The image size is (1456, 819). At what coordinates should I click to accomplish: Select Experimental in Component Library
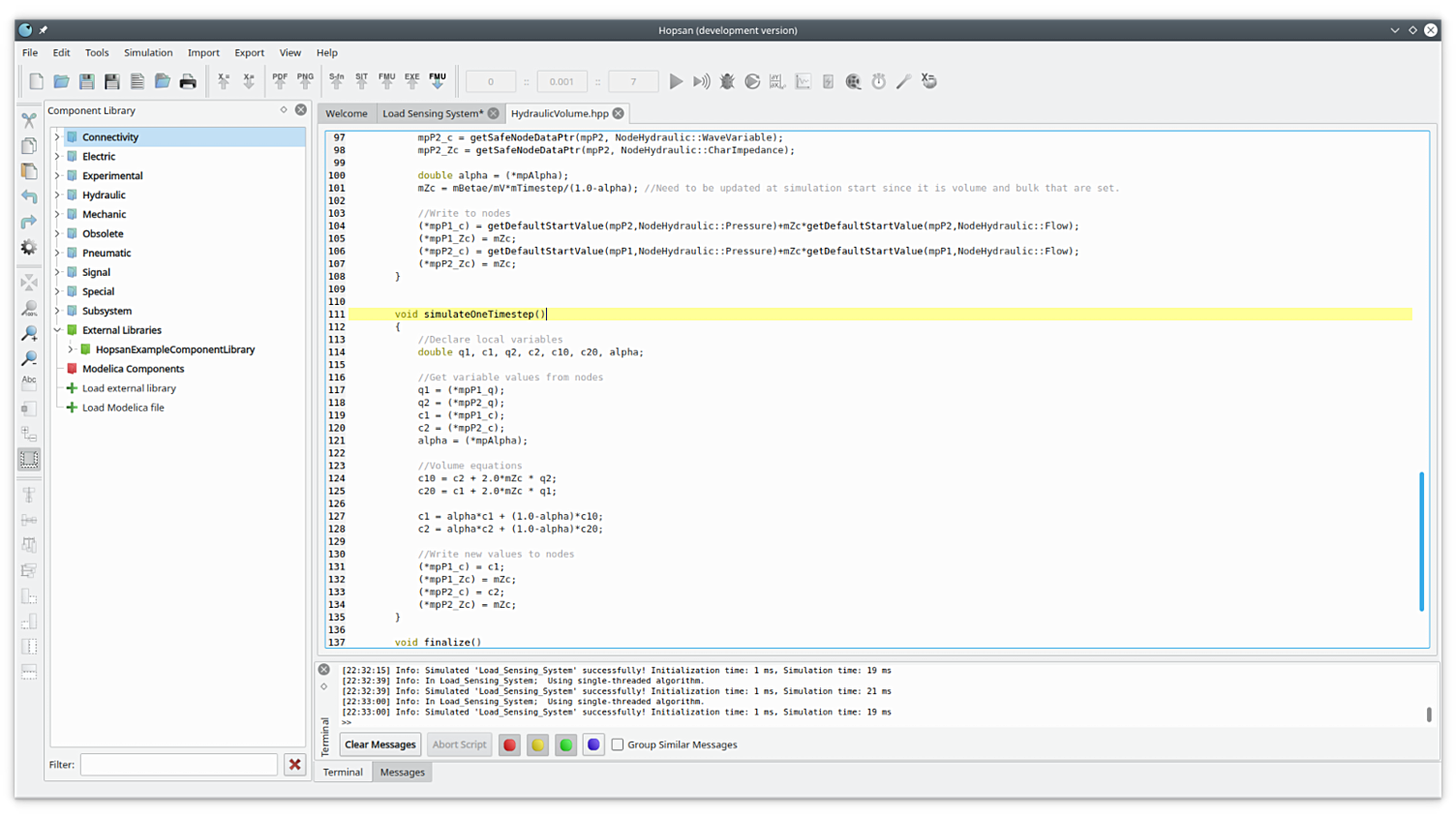pos(112,176)
